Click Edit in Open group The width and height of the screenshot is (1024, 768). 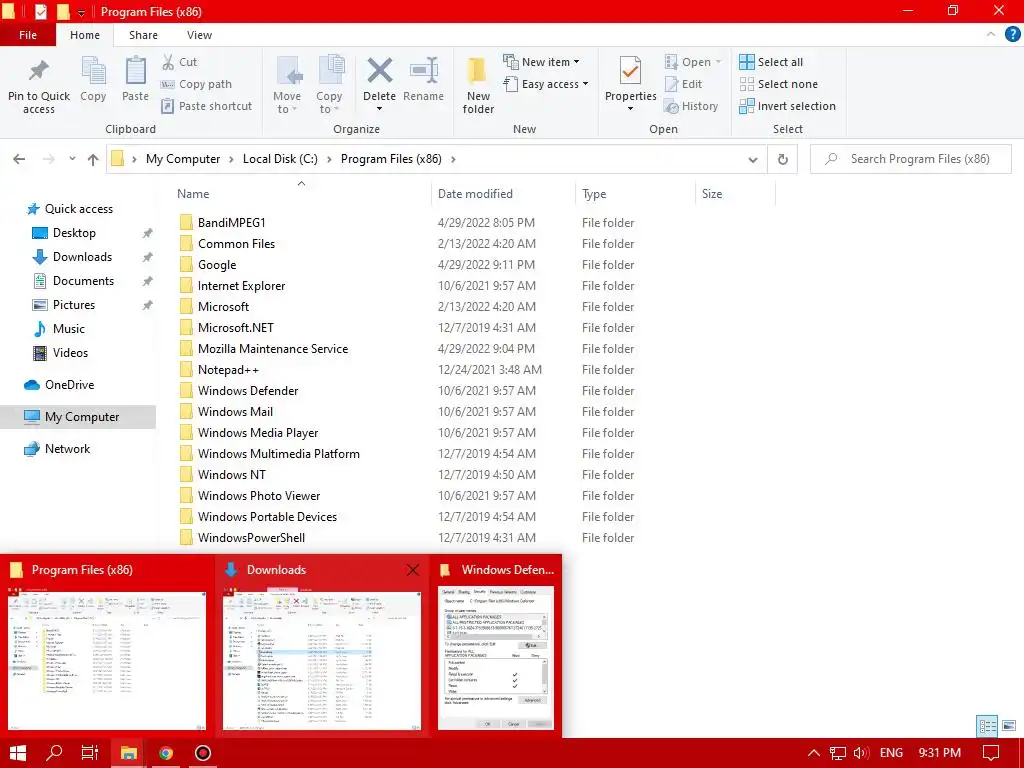[683, 84]
